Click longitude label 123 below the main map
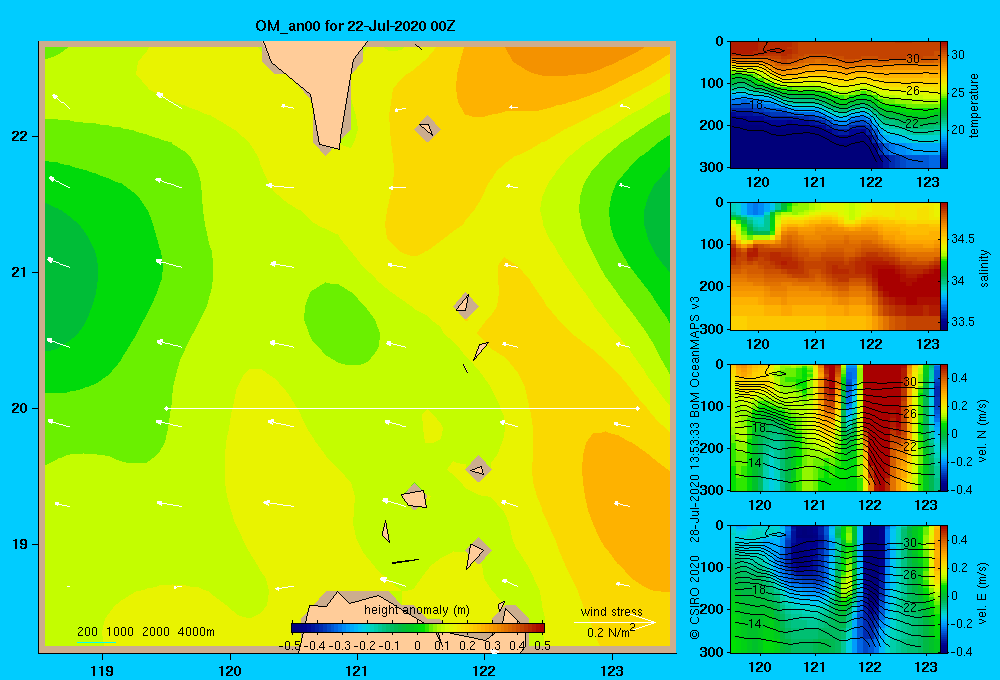1000x680 pixels. tap(612, 670)
